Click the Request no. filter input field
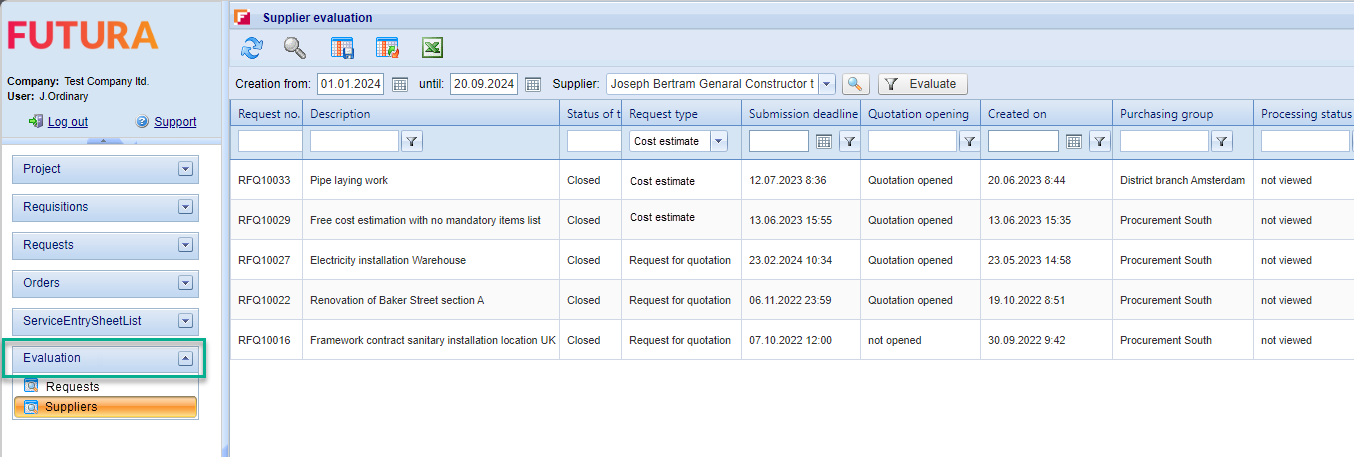This screenshot has width=1354, height=457. point(269,142)
